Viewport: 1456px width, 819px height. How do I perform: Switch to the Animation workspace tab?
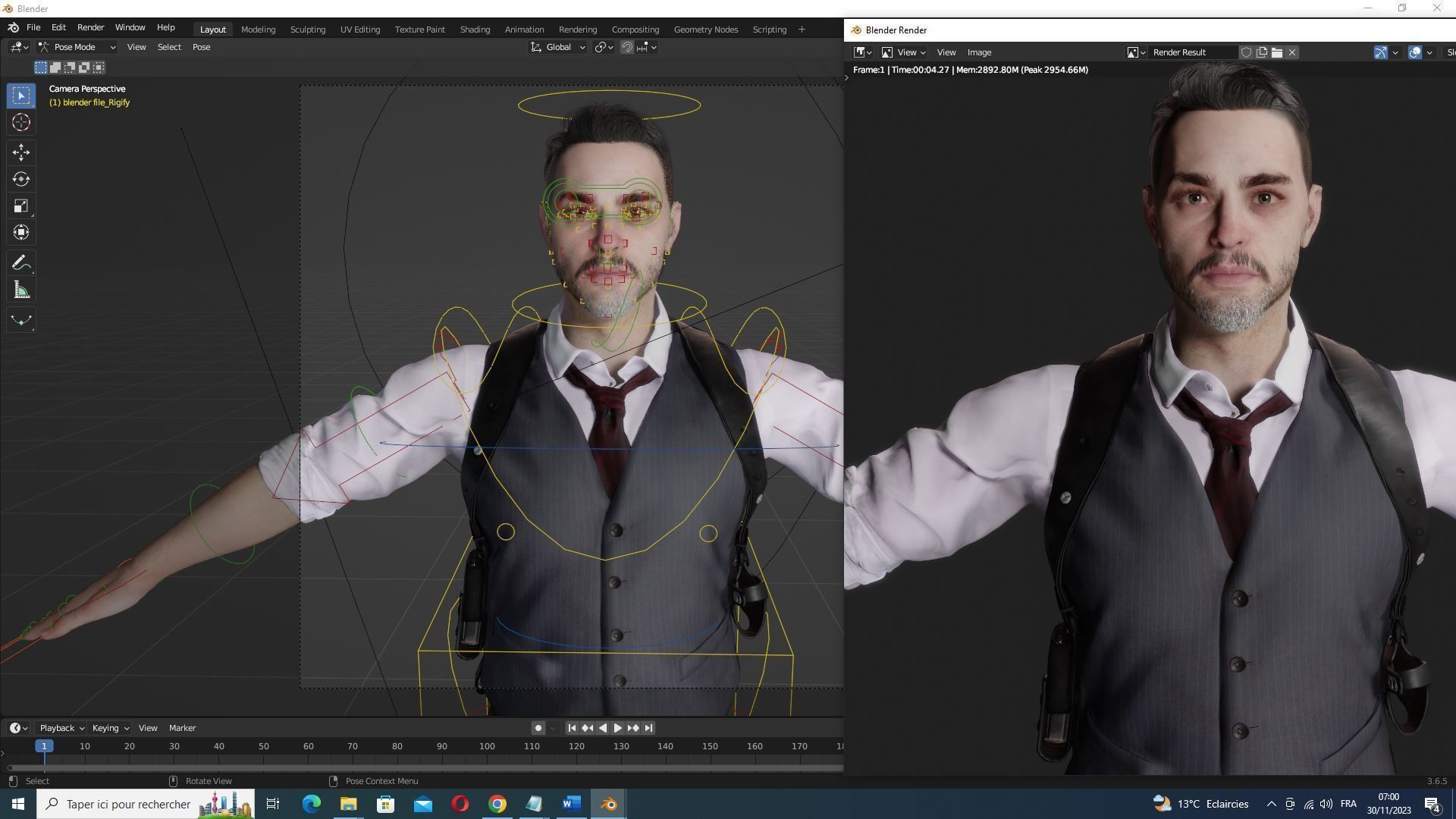[x=524, y=30]
